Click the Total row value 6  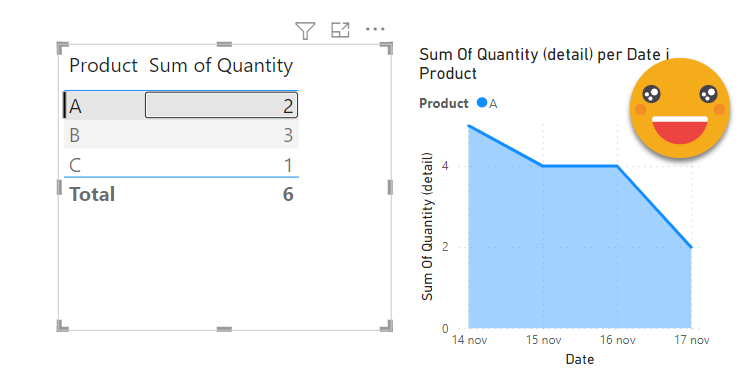[288, 194]
